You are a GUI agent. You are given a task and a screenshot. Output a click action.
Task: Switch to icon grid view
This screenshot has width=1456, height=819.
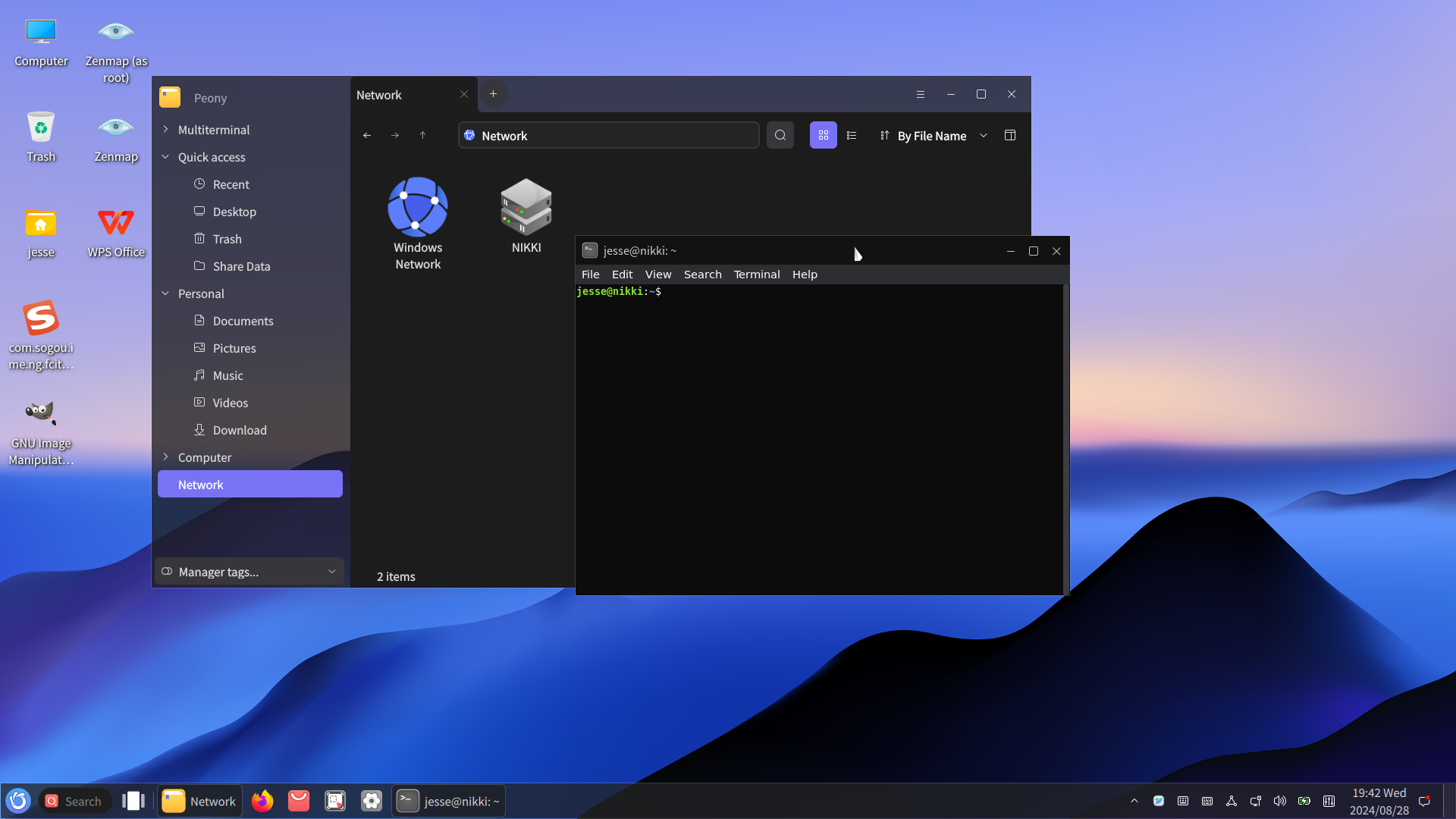pyautogui.click(x=824, y=136)
